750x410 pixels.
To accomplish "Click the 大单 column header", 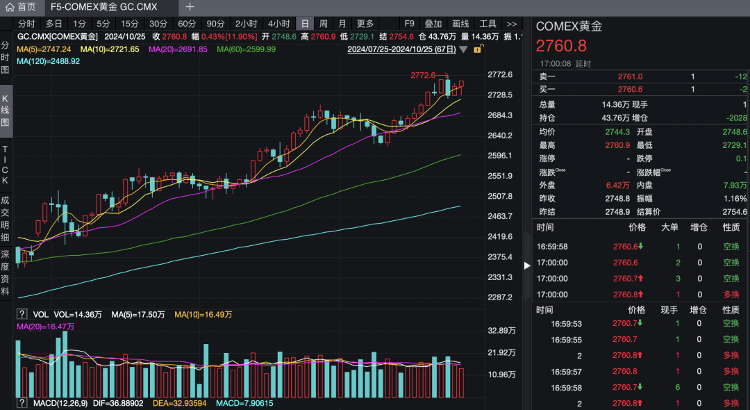I will tap(669, 227).
